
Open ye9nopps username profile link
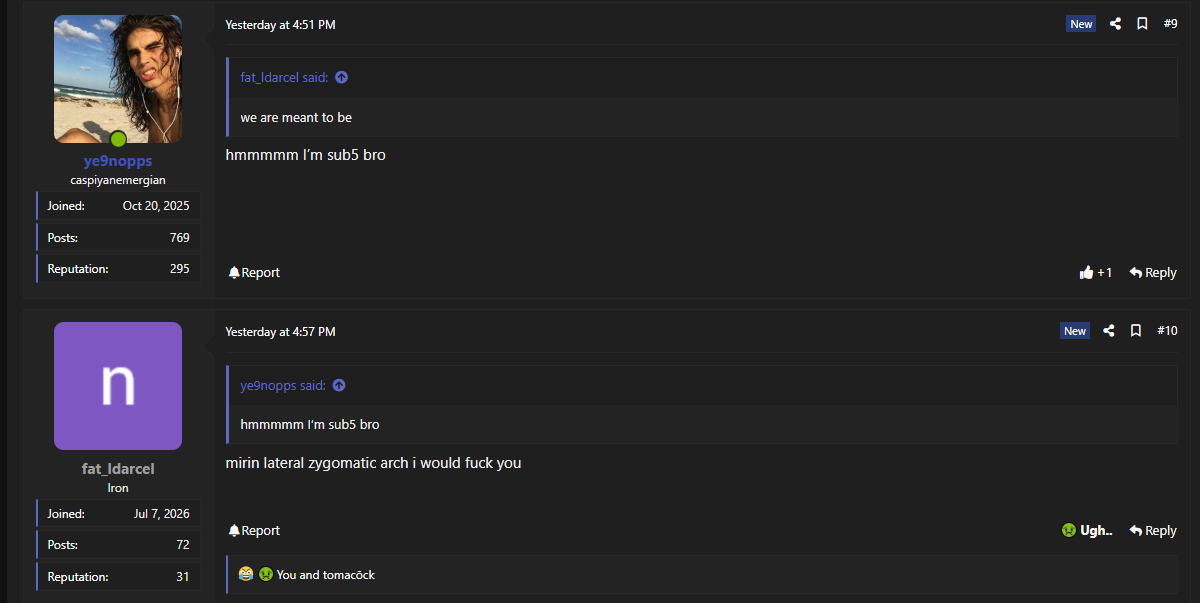[x=118, y=161]
